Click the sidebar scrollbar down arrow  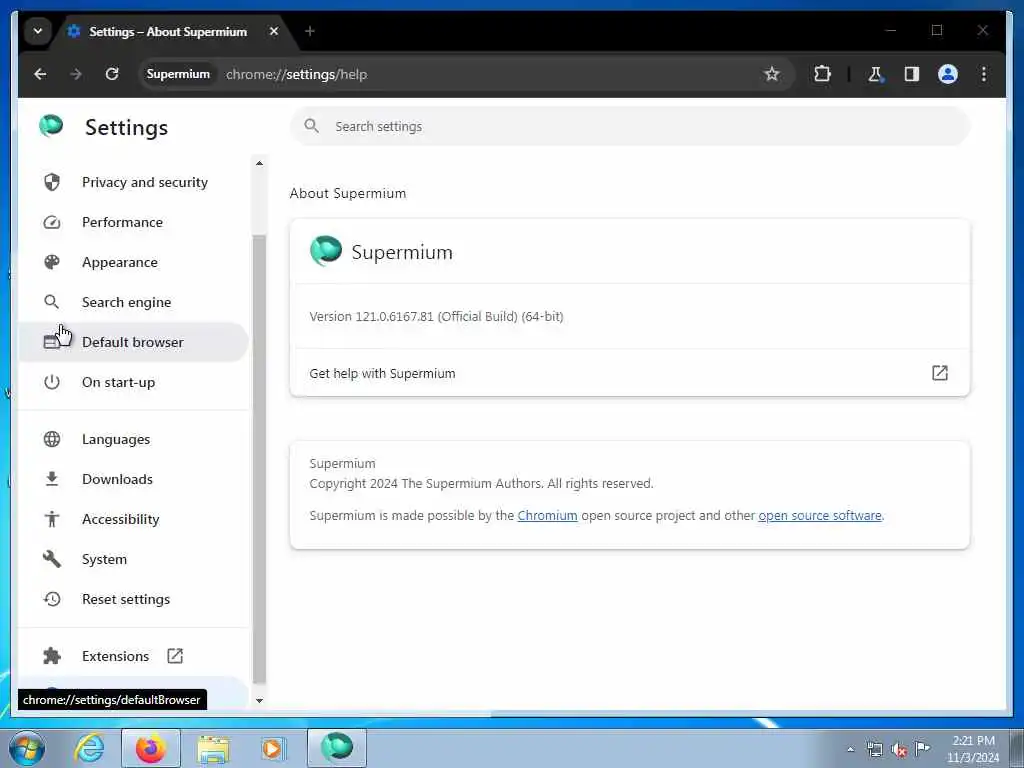[259, 701]
